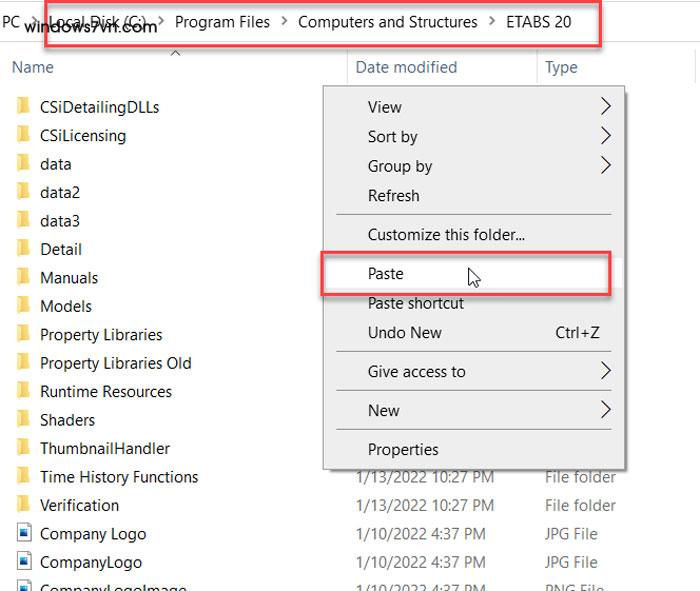Click the Manuals folder icon
This screenshot has height=591, width=700.
24,278
